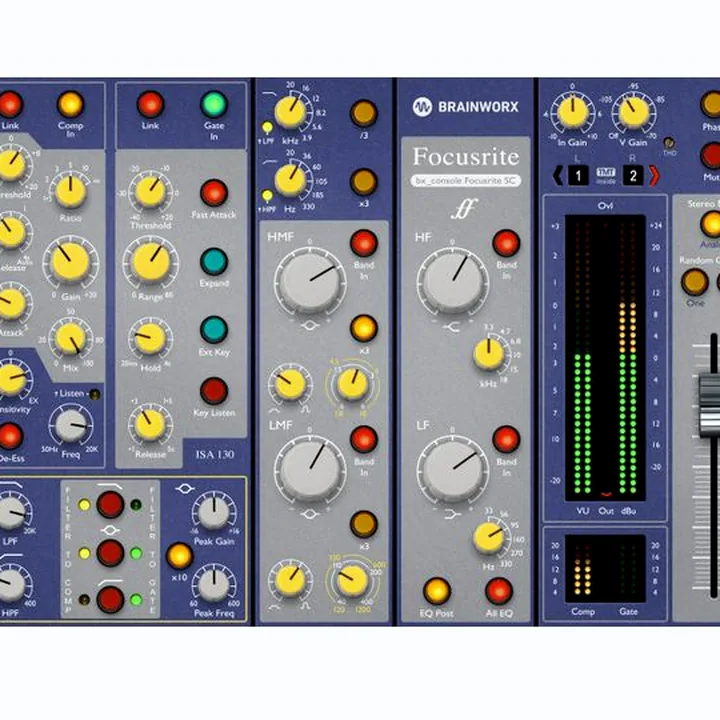The width and height of the screenshot is (720, 720).
Task: Click the large HMF gain knob
Action: point(310,282)
